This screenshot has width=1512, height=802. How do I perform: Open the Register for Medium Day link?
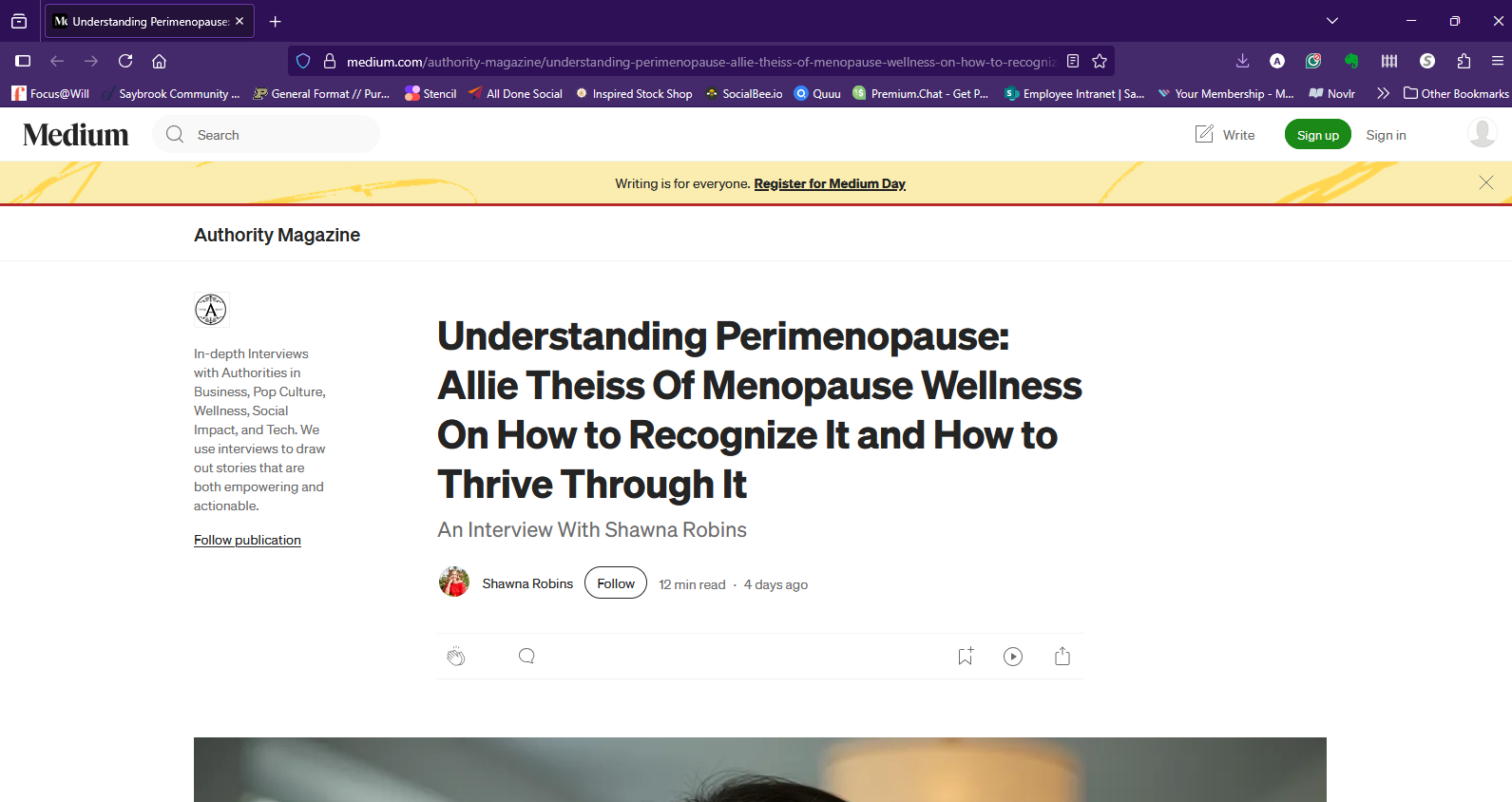pos(830,183)
